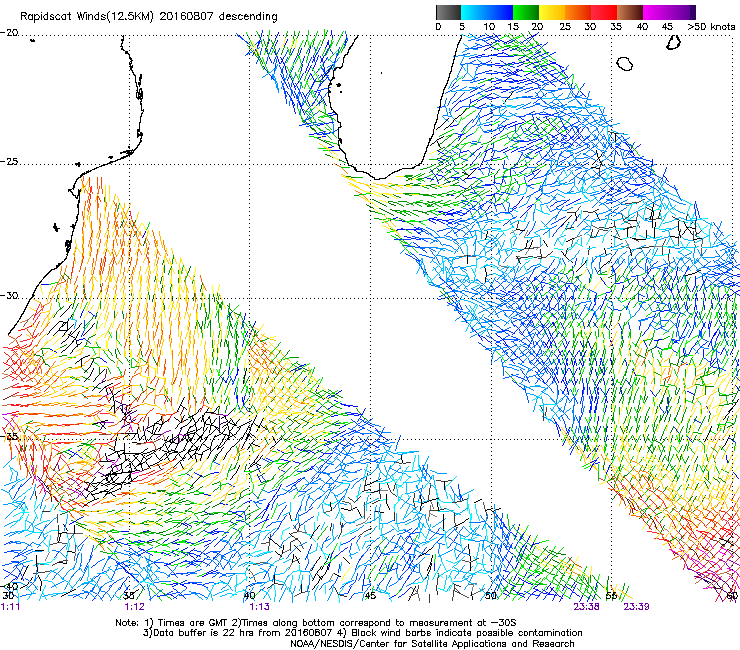Pick the brown 35-40 knots legend swatch
The width and height of the screenshot is (740, 650).
pyautogui.click(x=630, y=12)
